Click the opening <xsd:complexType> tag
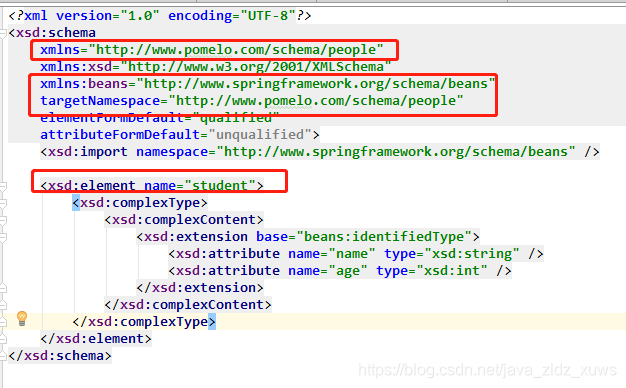 coord(140,203)
